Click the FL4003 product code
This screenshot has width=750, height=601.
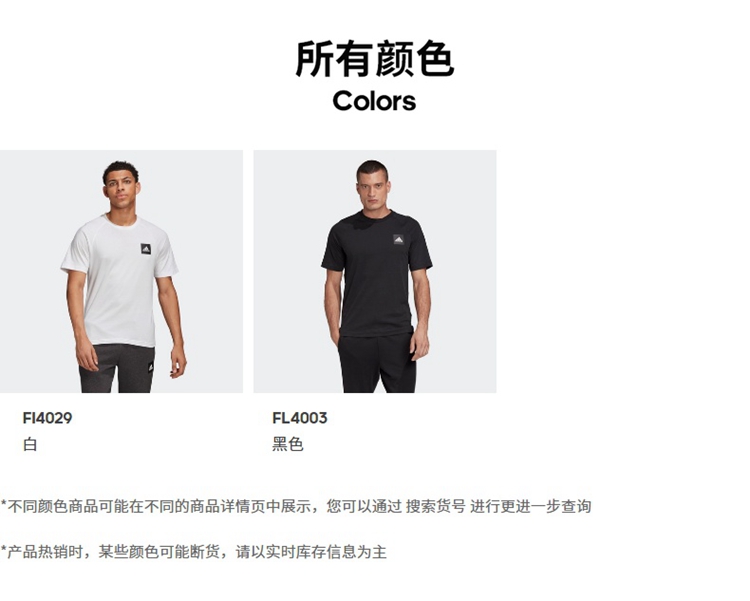[300, 418]
